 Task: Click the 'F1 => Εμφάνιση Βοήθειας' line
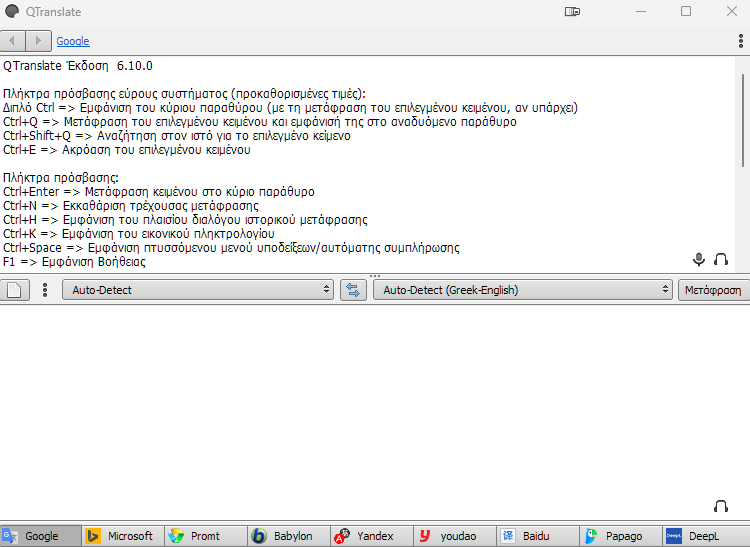(x=74, y=262)
